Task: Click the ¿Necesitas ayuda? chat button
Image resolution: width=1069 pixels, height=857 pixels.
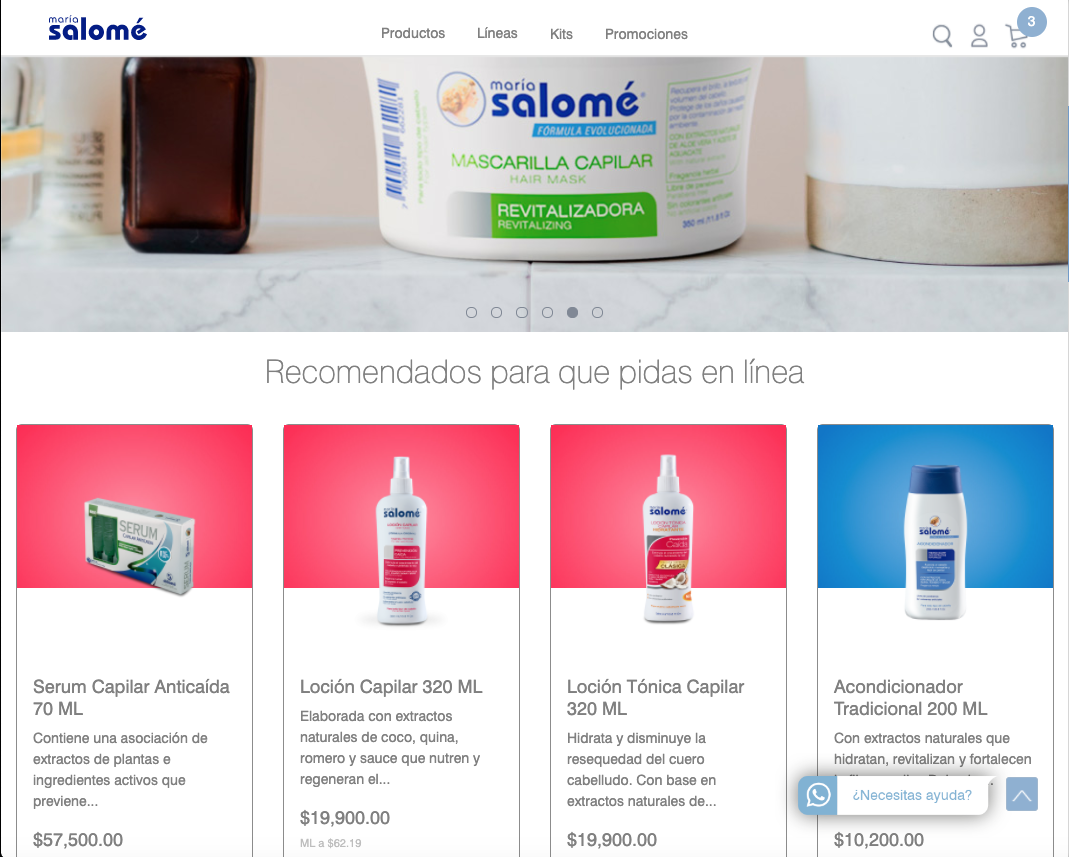Action: (911, 795)
